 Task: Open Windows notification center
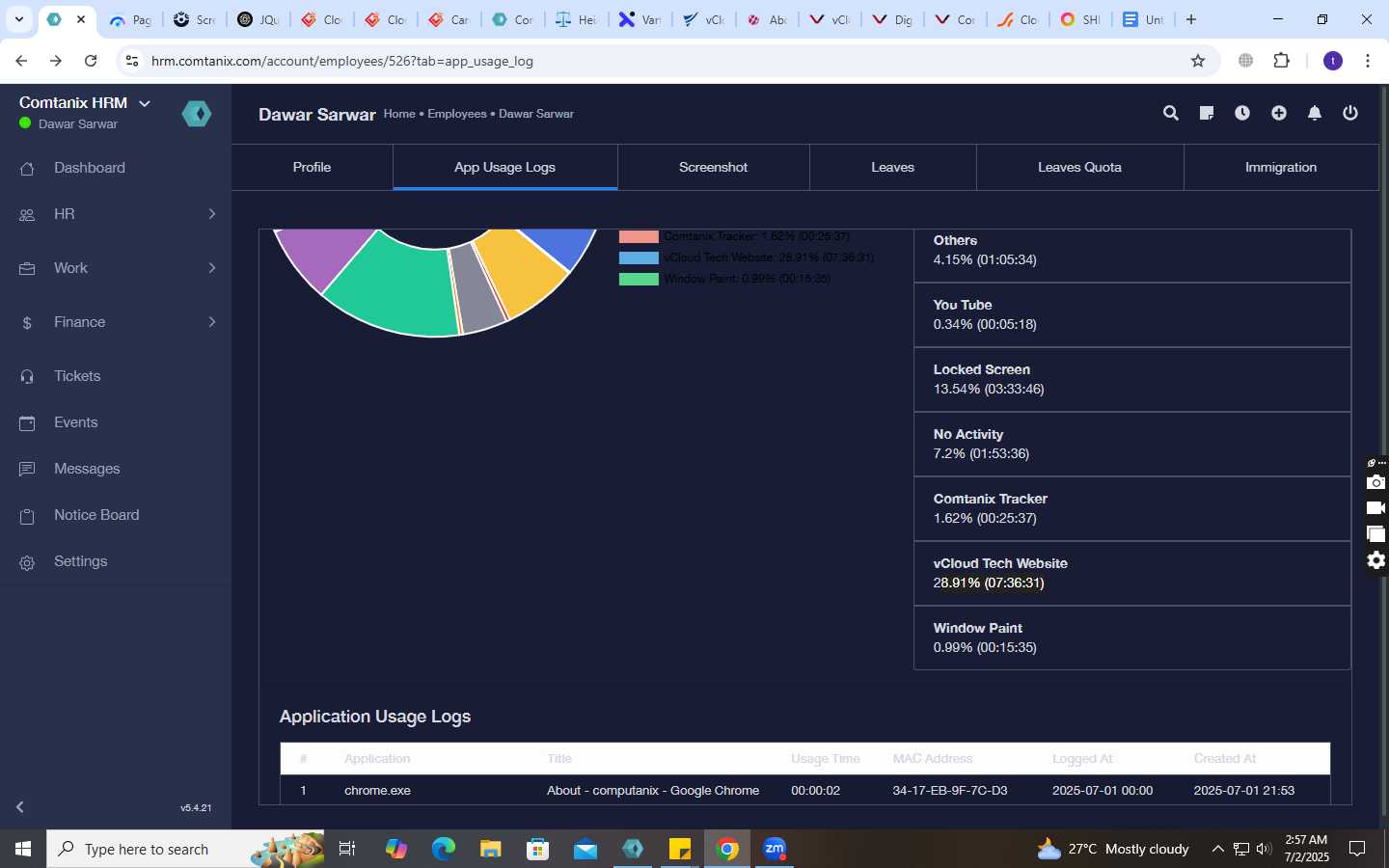[x=1357, y=849]
